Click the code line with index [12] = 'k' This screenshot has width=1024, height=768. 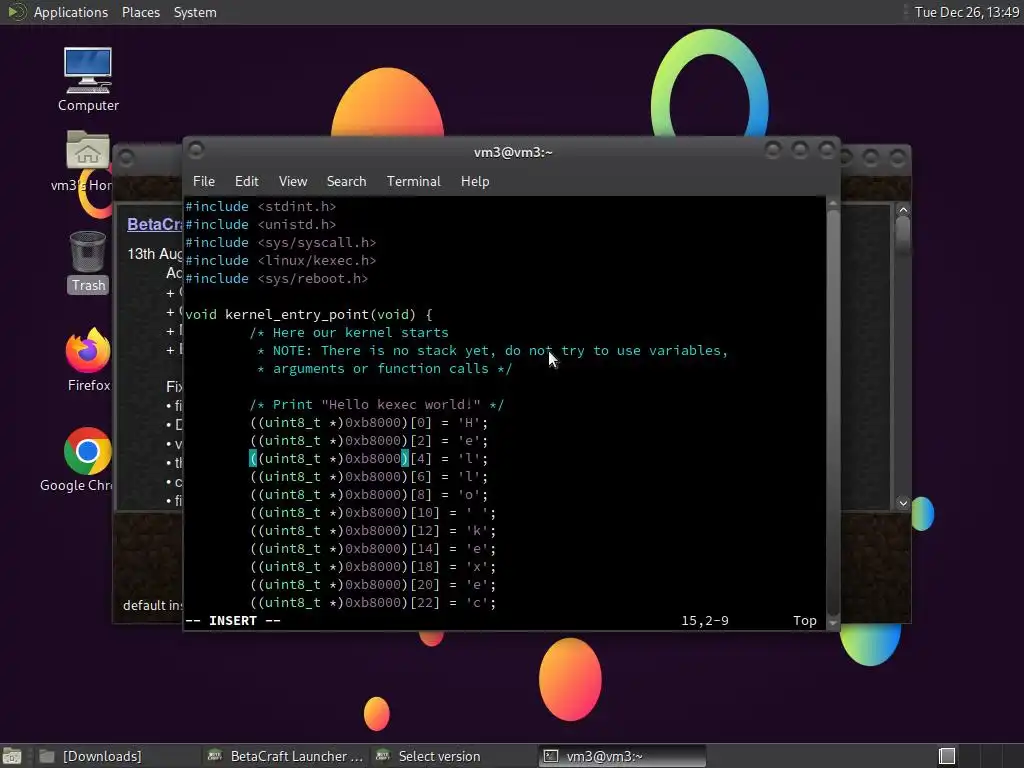click(x=373, y=531)
